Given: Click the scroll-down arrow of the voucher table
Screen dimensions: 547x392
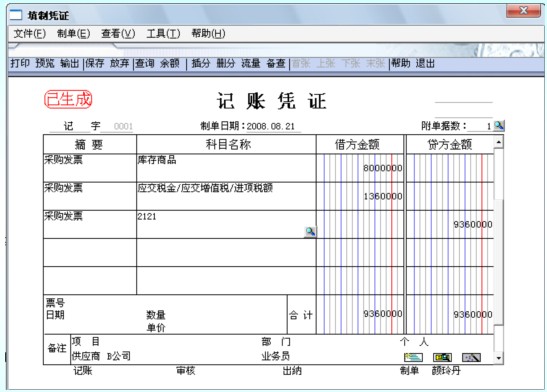Looking at the screenshot, I should point(499,358).
